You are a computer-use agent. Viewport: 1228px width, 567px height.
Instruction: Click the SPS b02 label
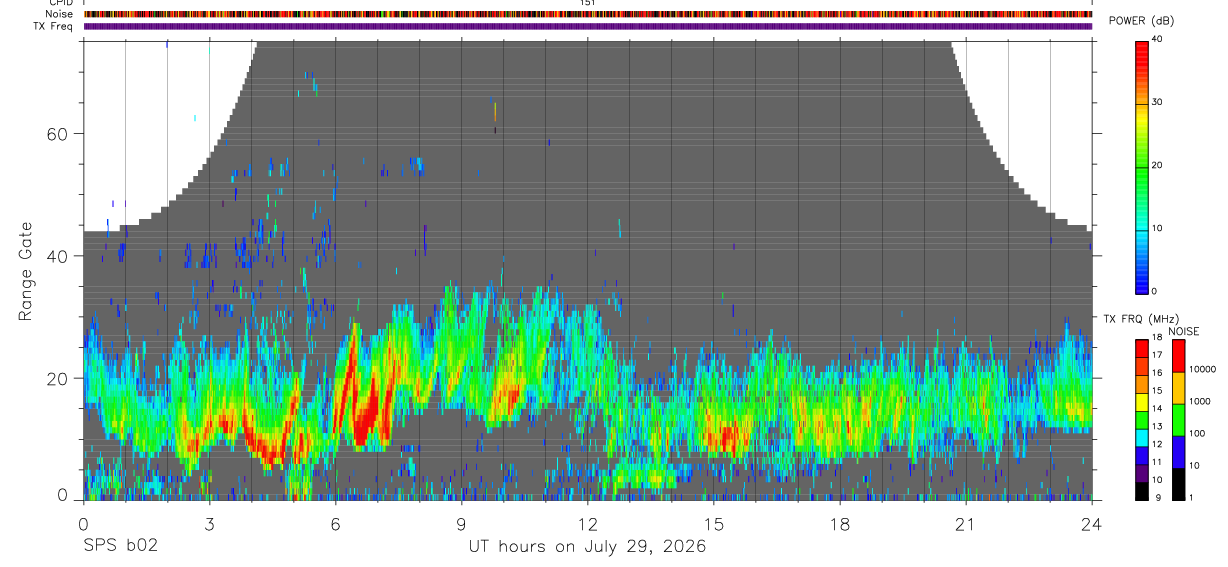120,547
